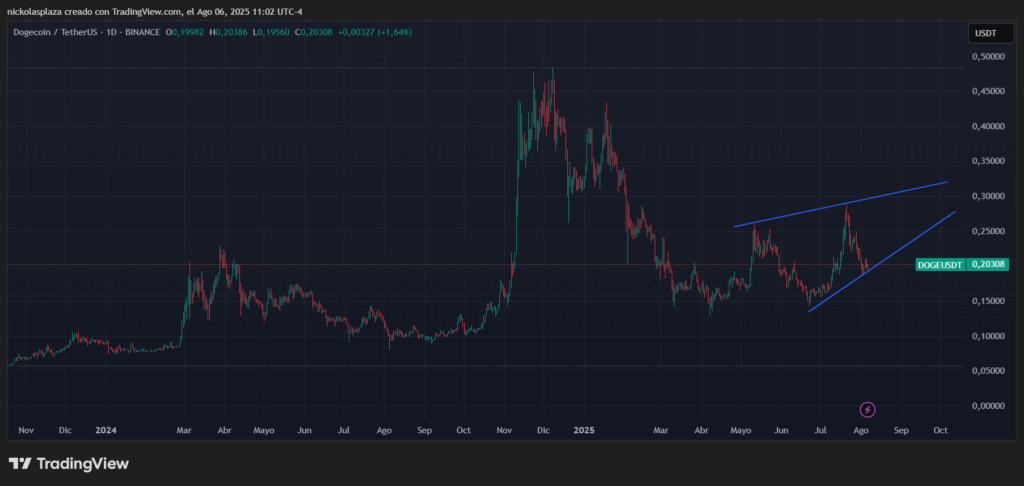The width and height of the screenshot is (1024, 486).
Task: Open the USDT currency selector
Action: pos(991,33)
